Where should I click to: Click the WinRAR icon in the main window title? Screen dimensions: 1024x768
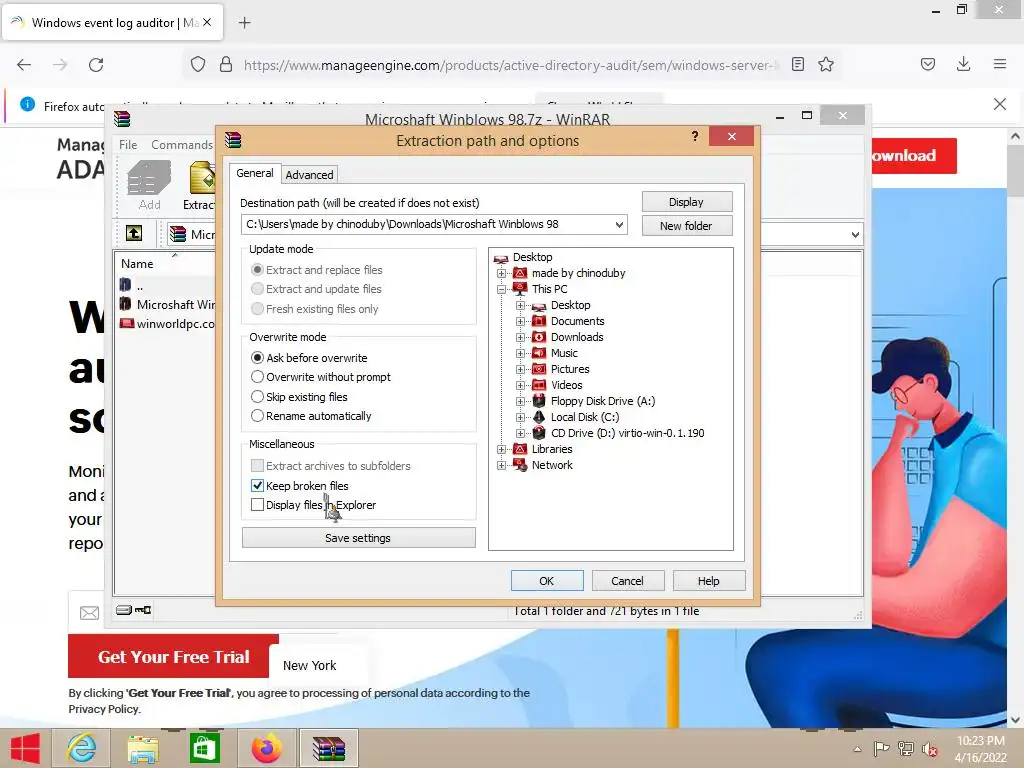click(x=122, y=119)
